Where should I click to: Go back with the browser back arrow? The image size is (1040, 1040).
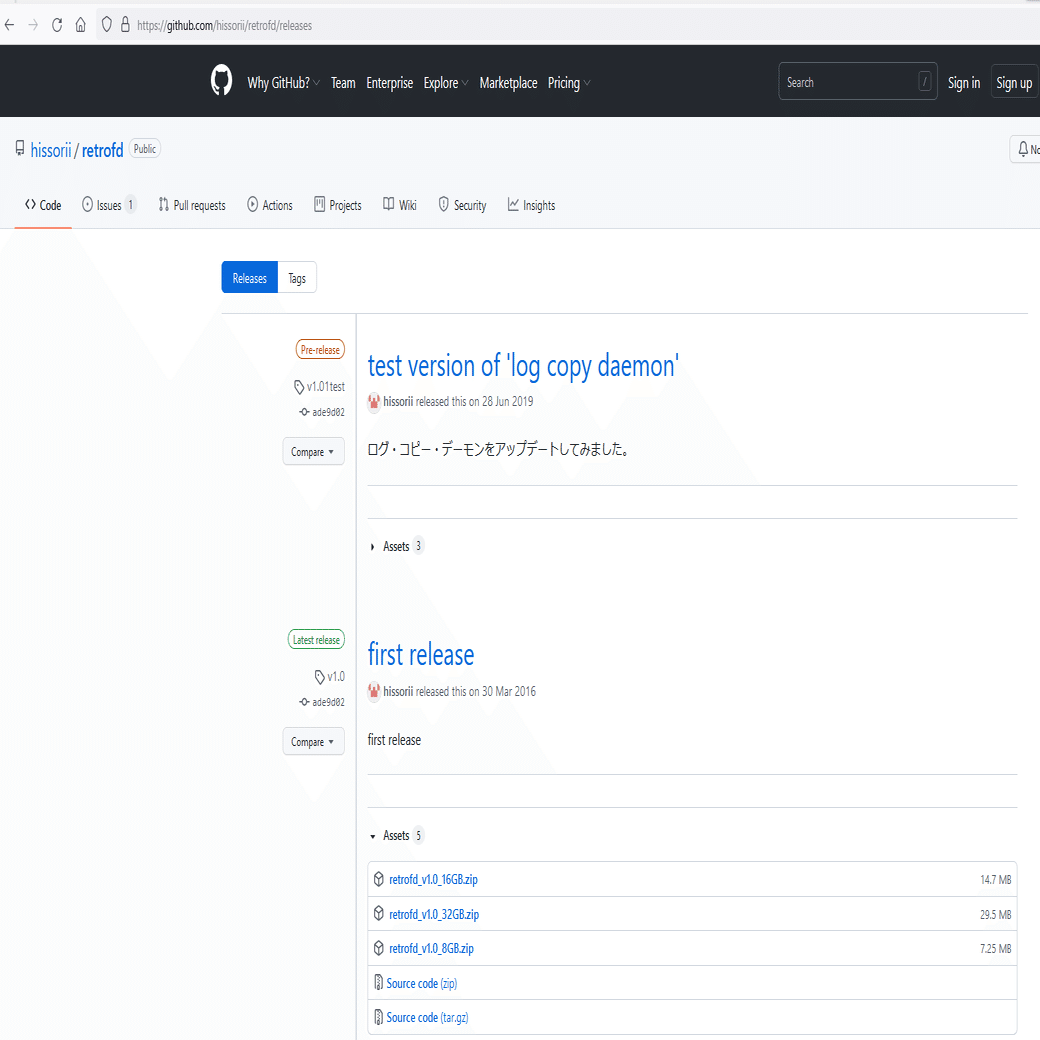(9, 25)
